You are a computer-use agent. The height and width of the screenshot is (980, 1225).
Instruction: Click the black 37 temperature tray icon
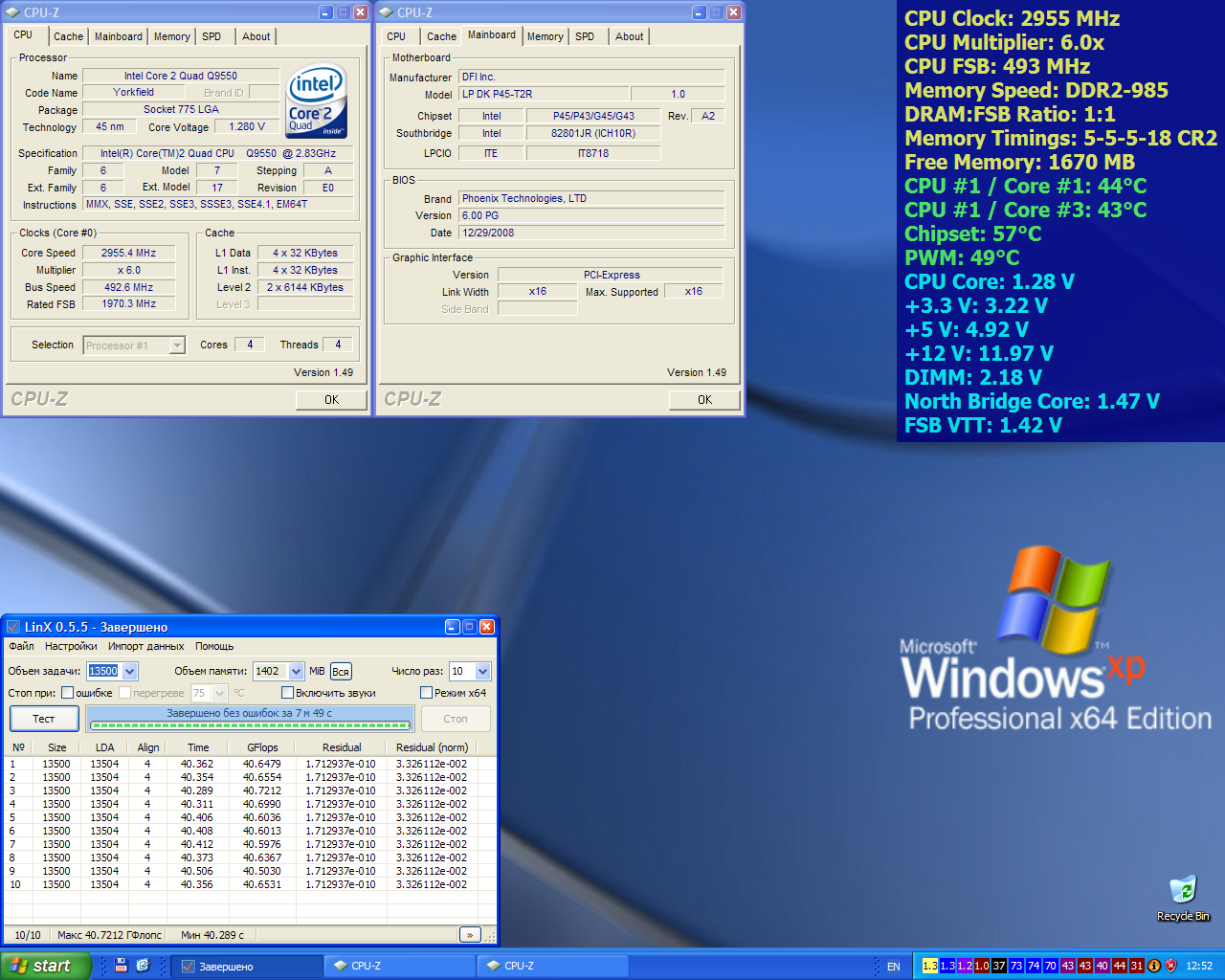(998, 966)
